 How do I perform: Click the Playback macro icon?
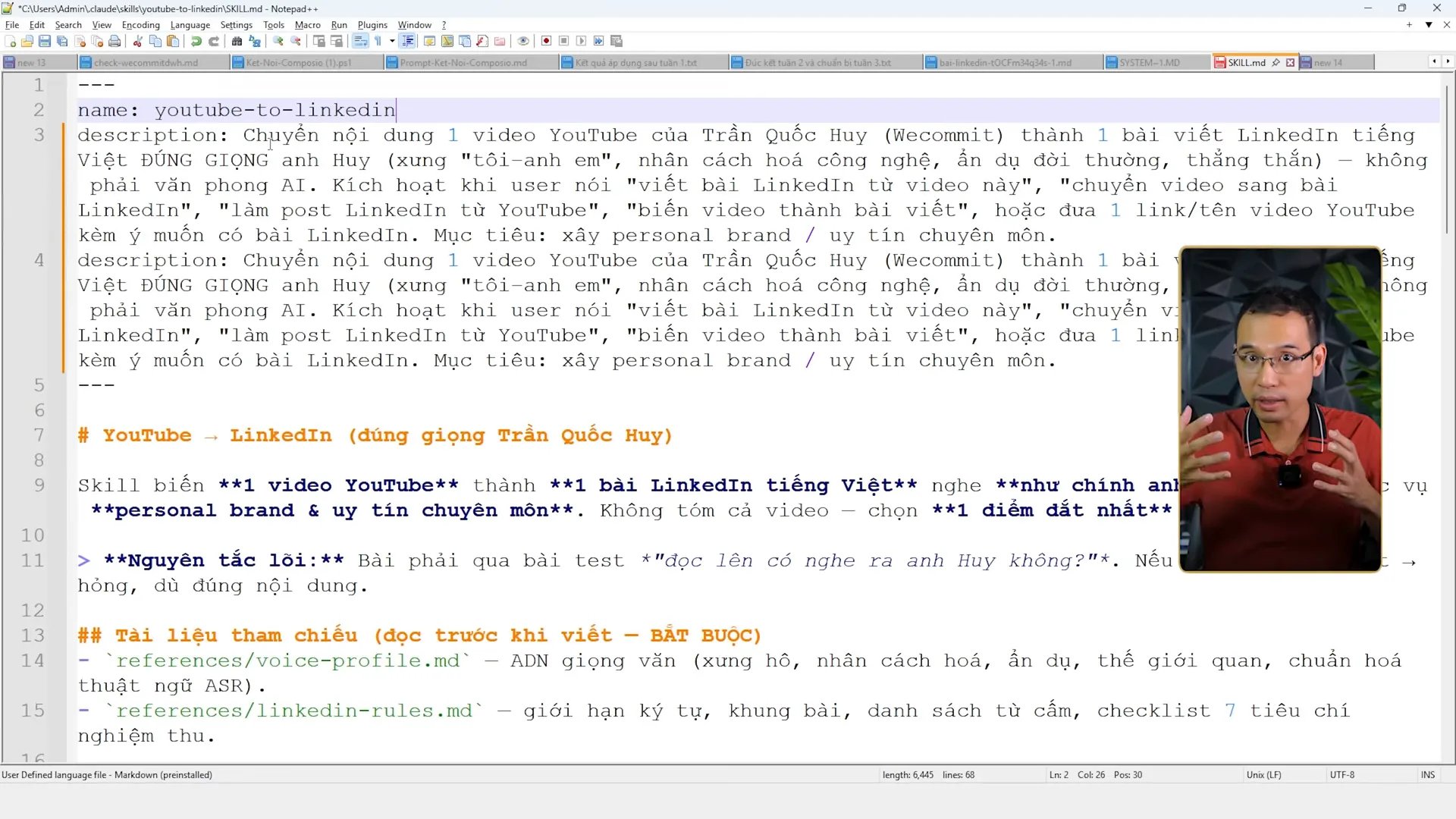pyautogui.click(x=581, y=41)
